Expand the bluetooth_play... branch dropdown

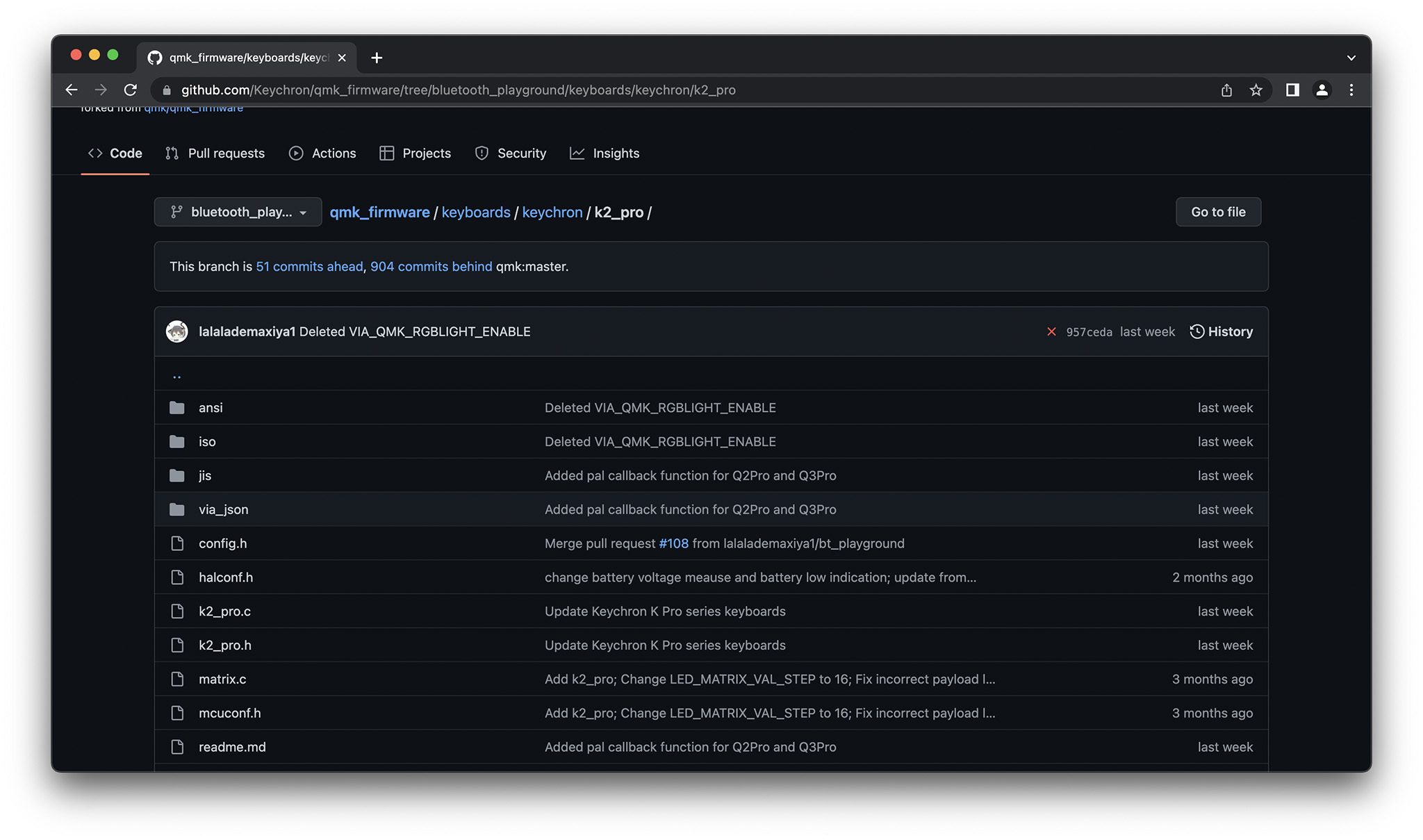238,212
